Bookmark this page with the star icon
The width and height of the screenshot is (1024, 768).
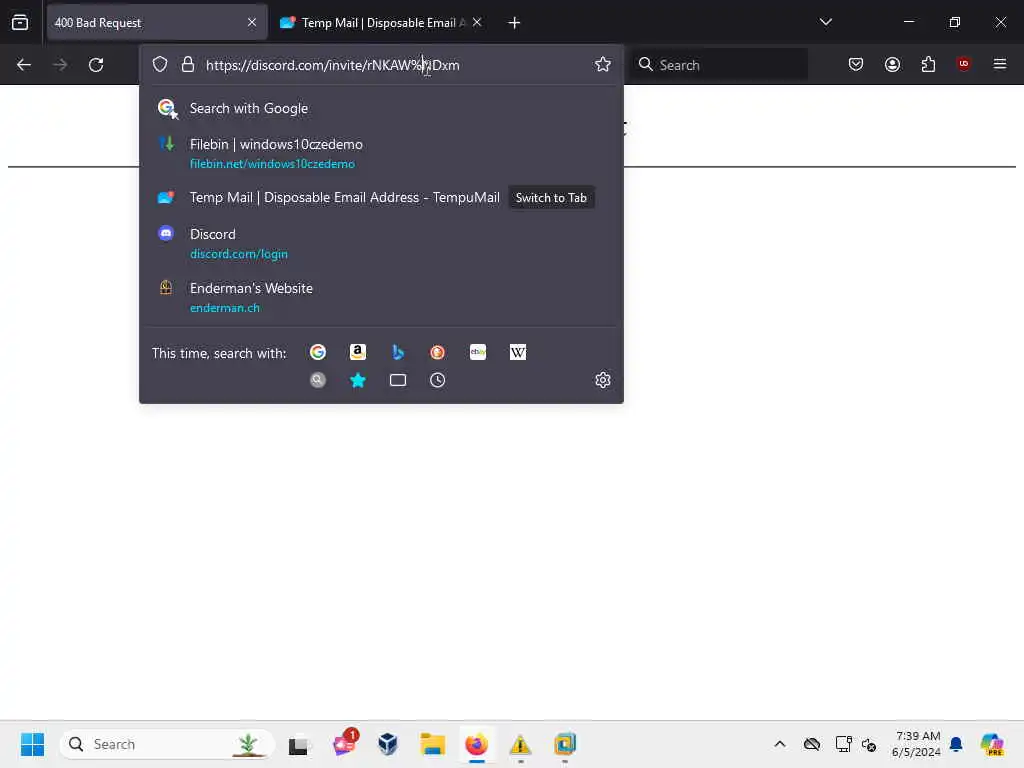[x=602, y=64]
